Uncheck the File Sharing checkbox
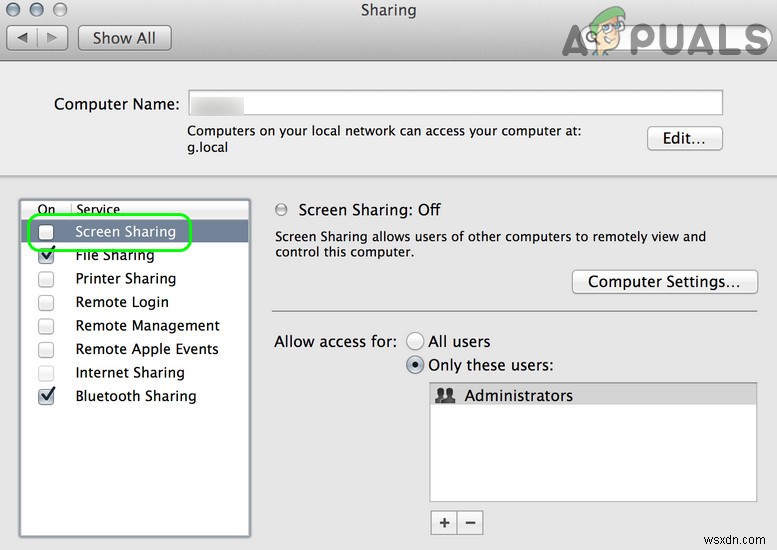 coord(46,256)
